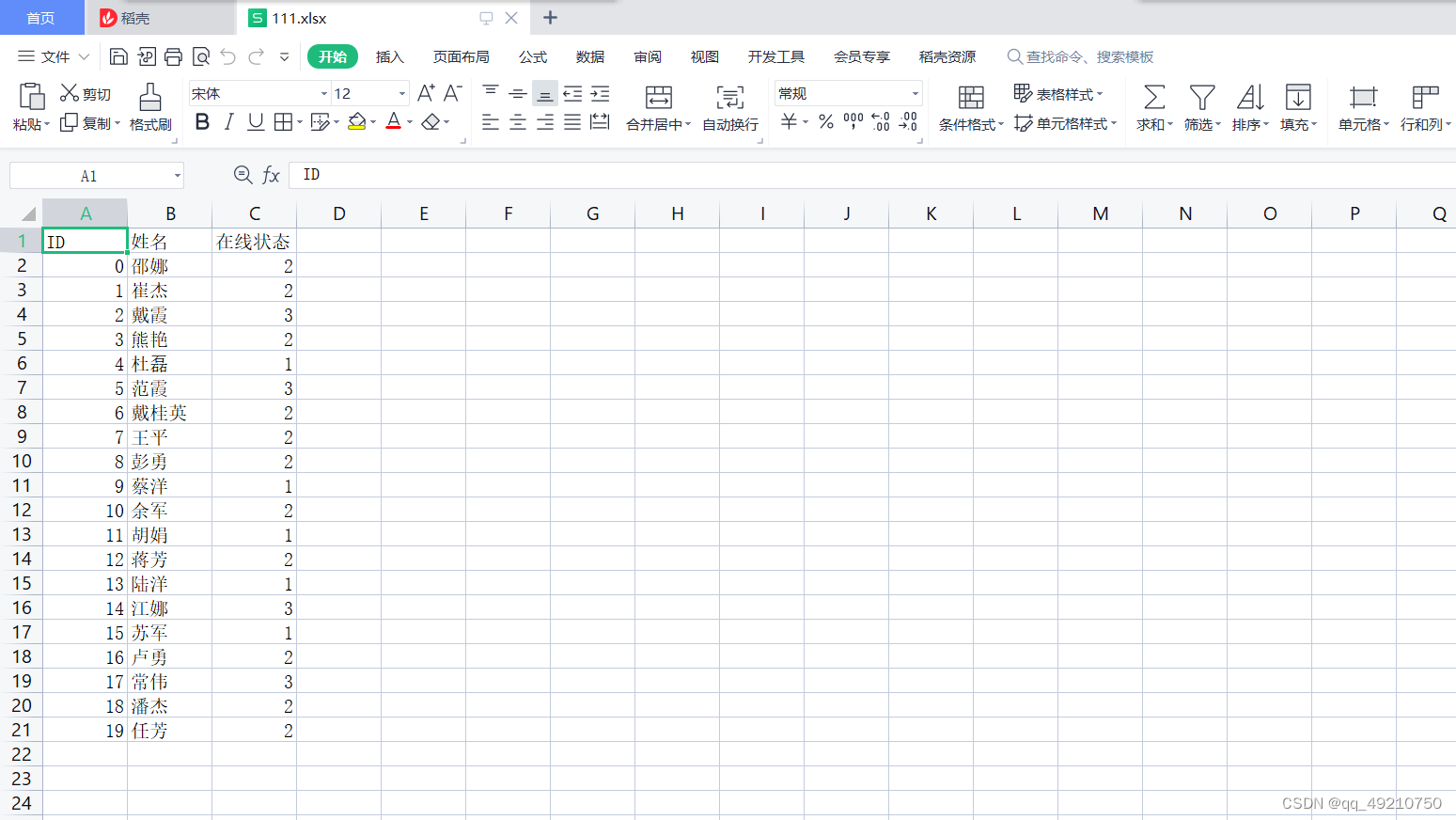The width and height of the screenshot is (1456, 820).
Task: Open the 公式 ribbon tab
Action: (533, 56)
